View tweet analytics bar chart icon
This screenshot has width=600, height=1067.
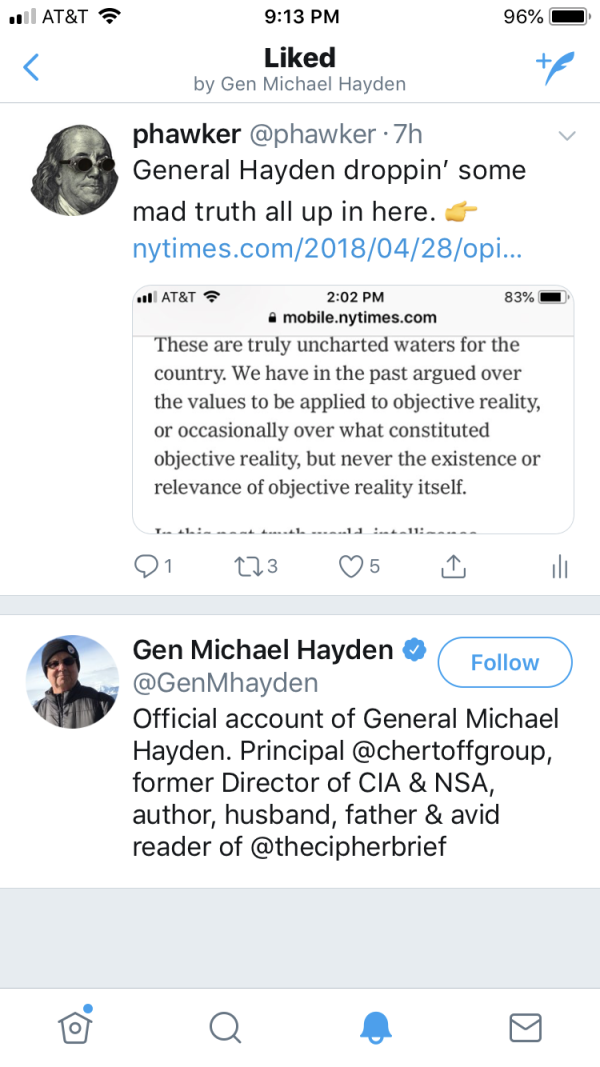pyautogui.click(x=559, y=567)
